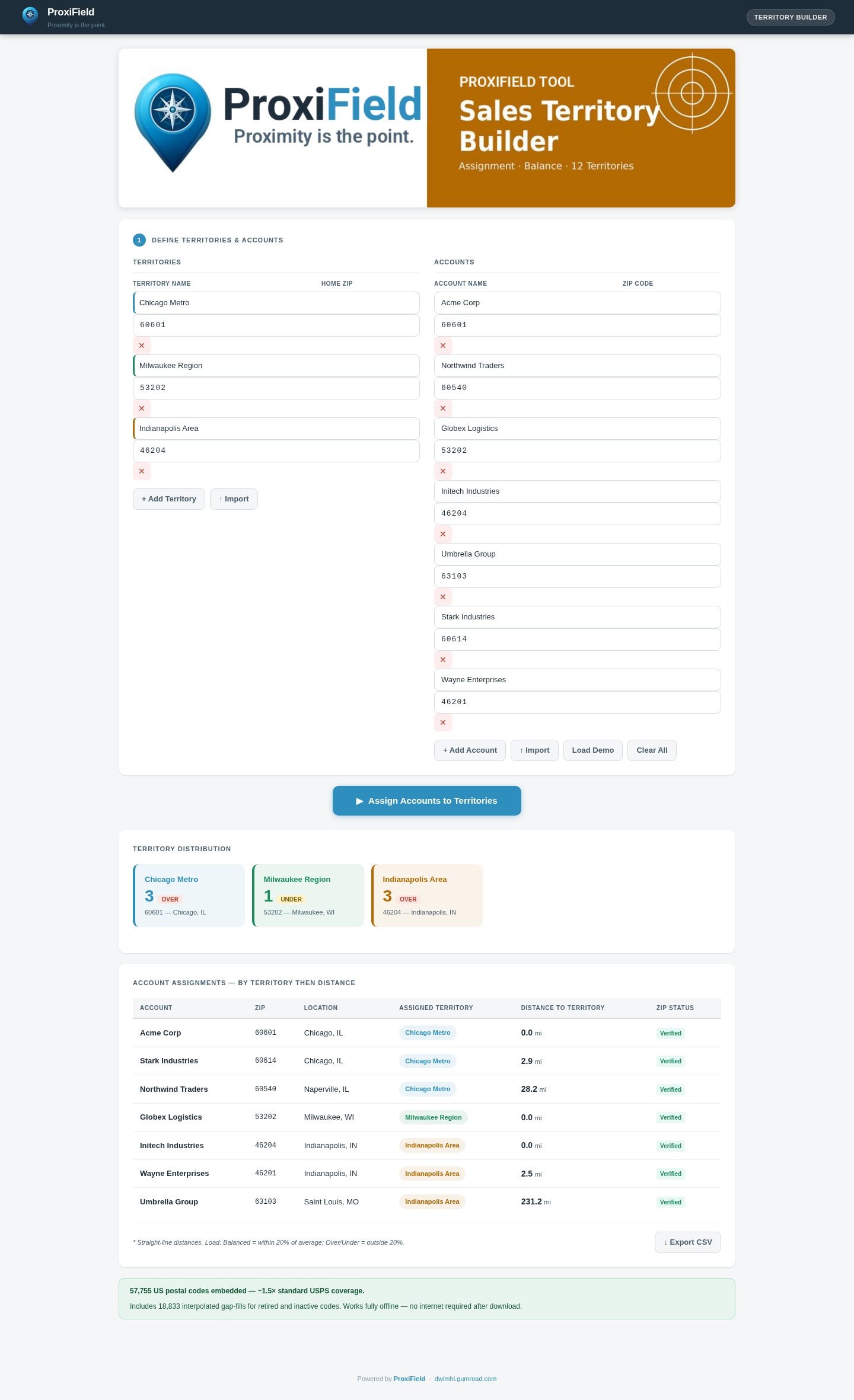Delete the Globex Logistics account
The image size is (854, 1400).
443,471
